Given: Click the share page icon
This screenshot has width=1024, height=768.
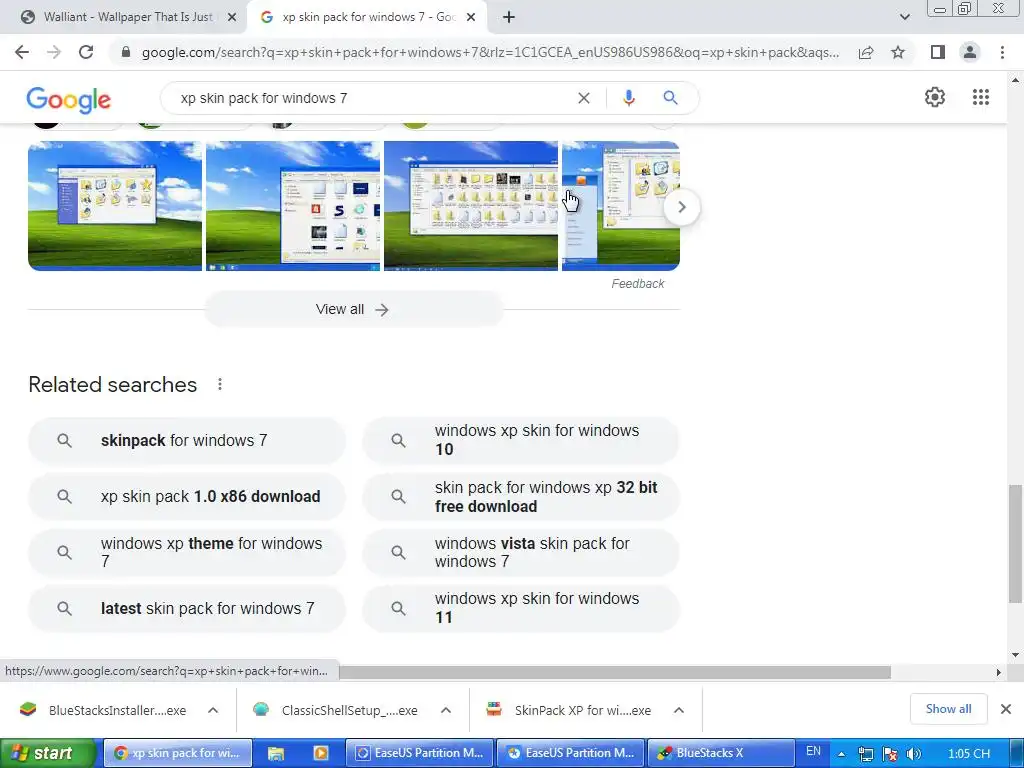Looking at the screenshot, I should [866, 52].
